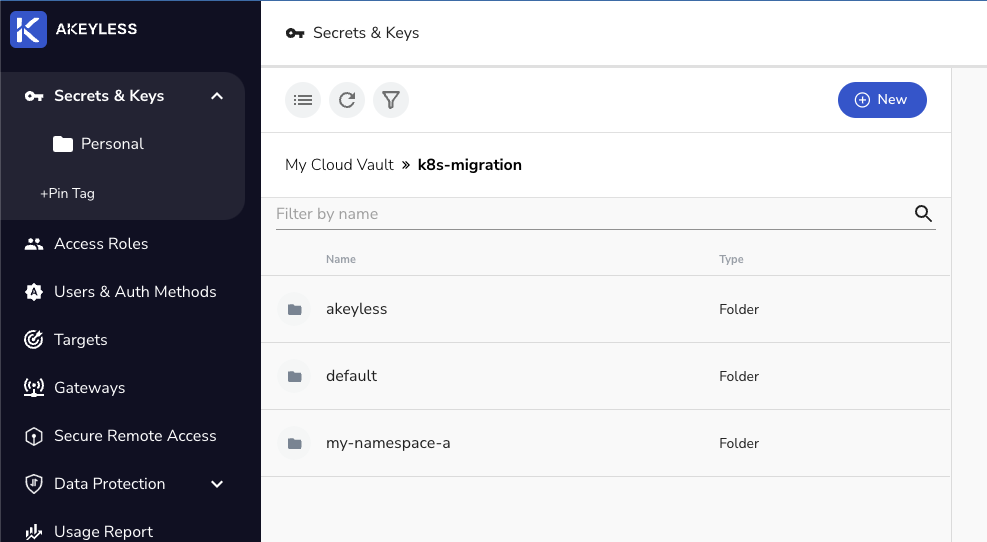Screen dimensions: 987x542
Task: Click +Pin Tag link
Action: (67, 193)
